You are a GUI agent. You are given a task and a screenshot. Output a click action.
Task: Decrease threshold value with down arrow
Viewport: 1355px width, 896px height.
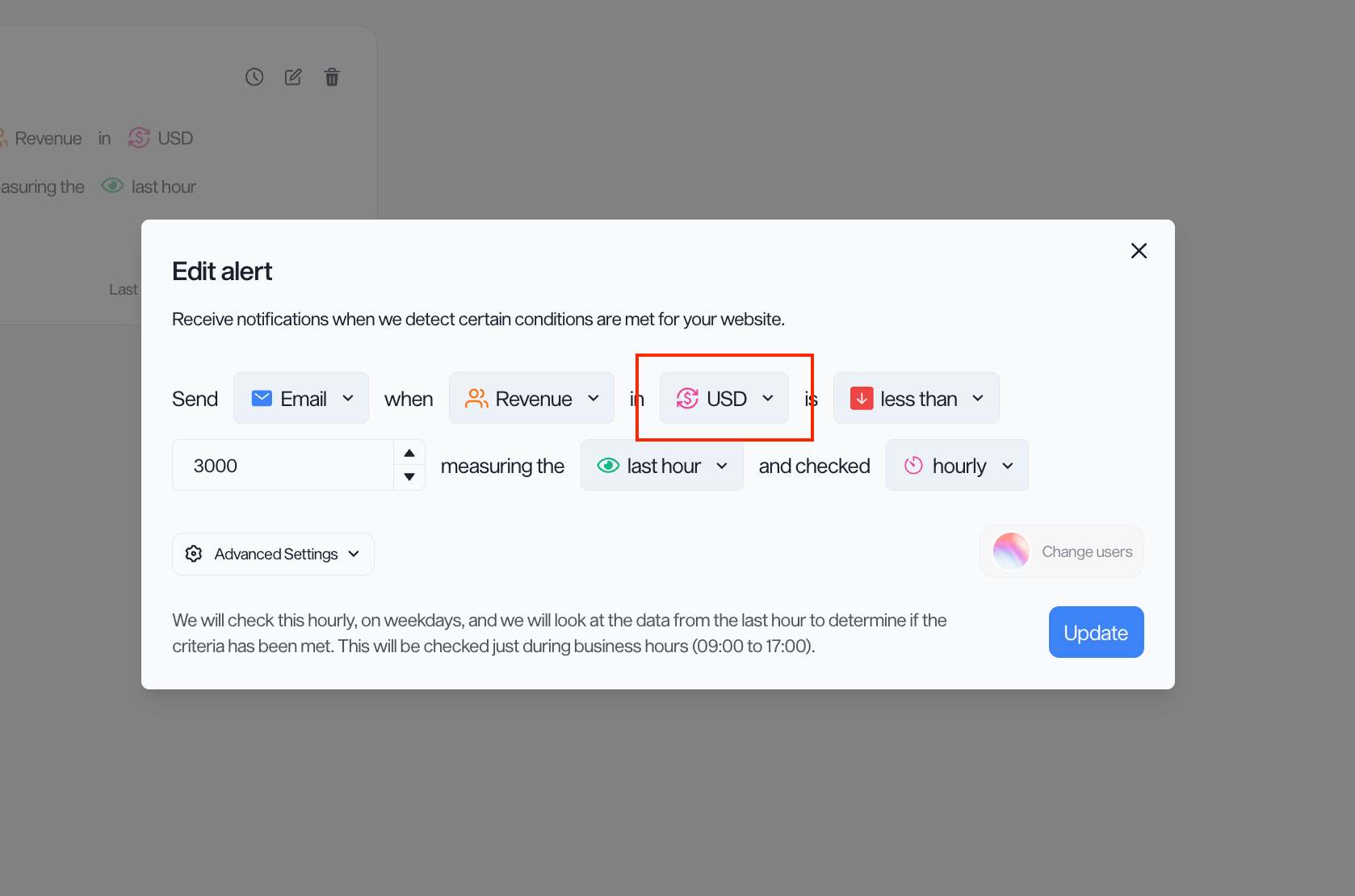(x=409, y=477)
